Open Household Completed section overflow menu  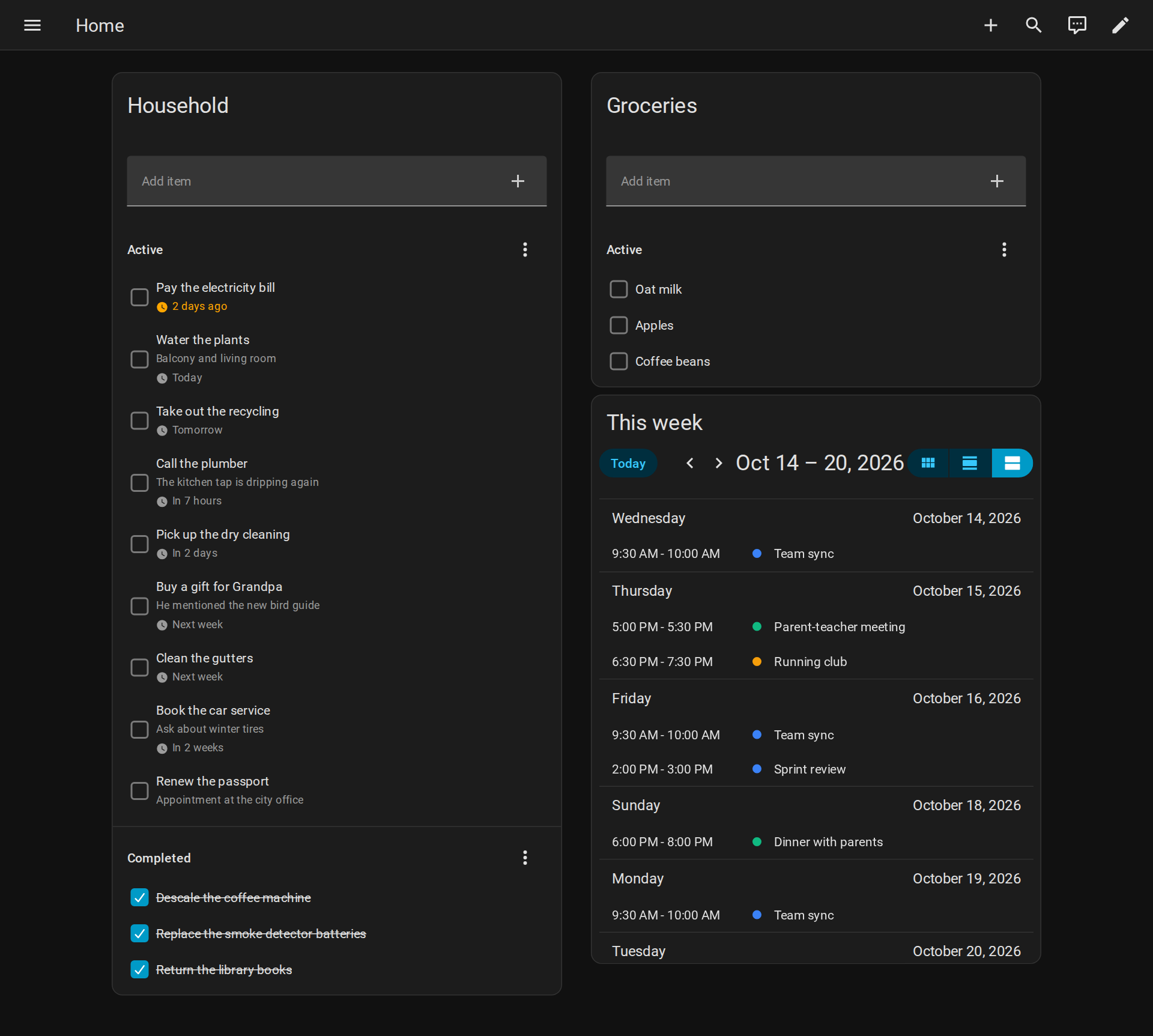[525, 858]
